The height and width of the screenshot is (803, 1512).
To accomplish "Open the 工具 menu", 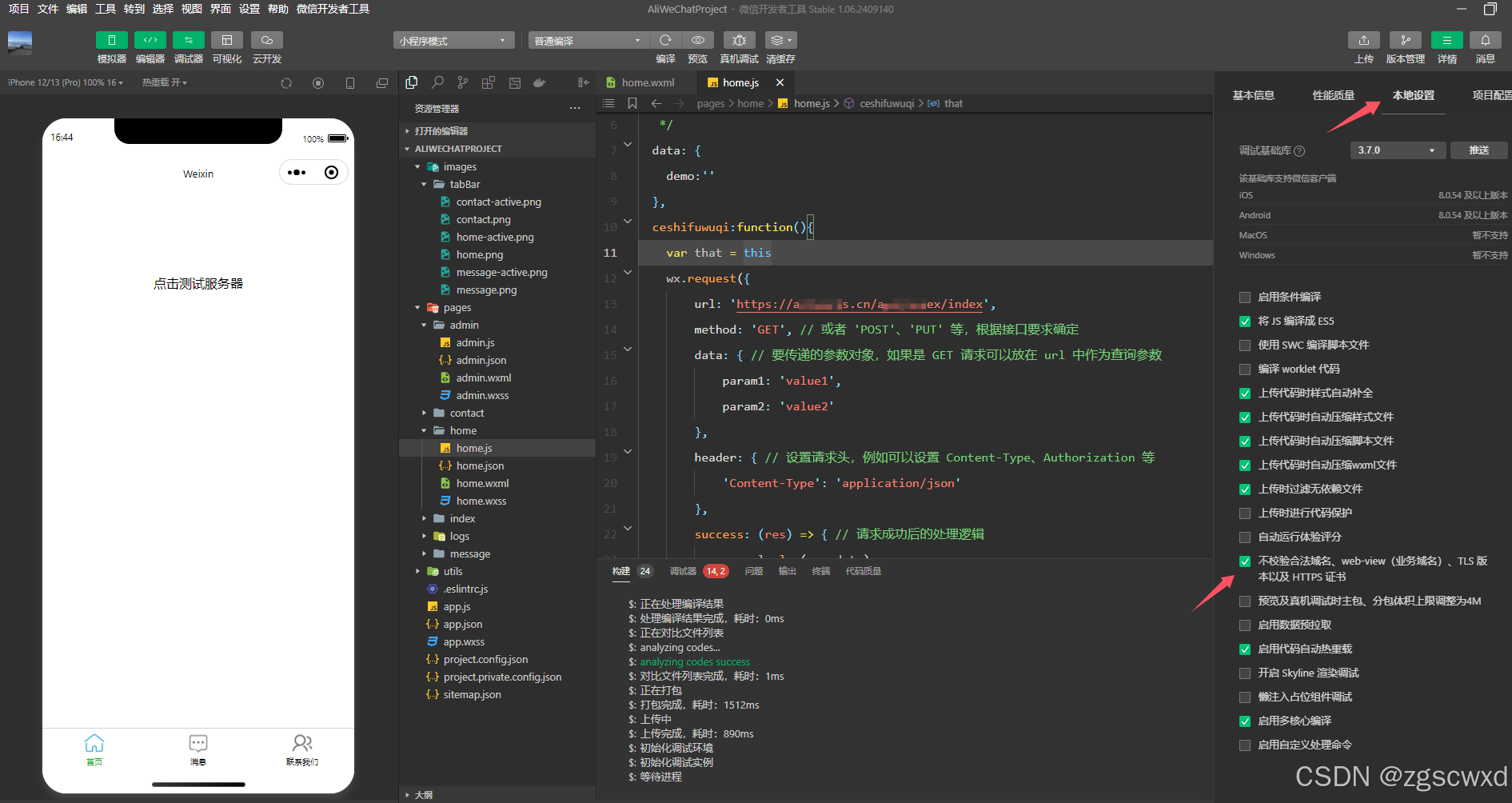I will (106, 9).
